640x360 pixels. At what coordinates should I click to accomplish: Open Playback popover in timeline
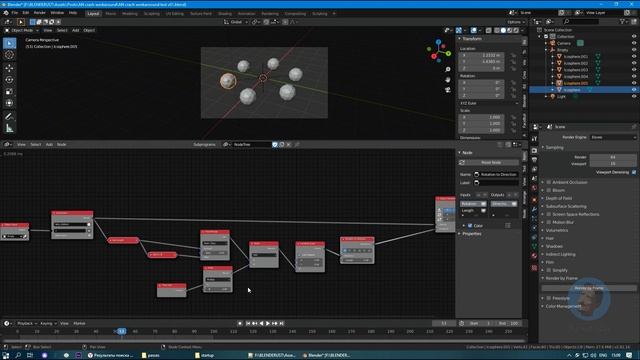[x=27, y=324]
